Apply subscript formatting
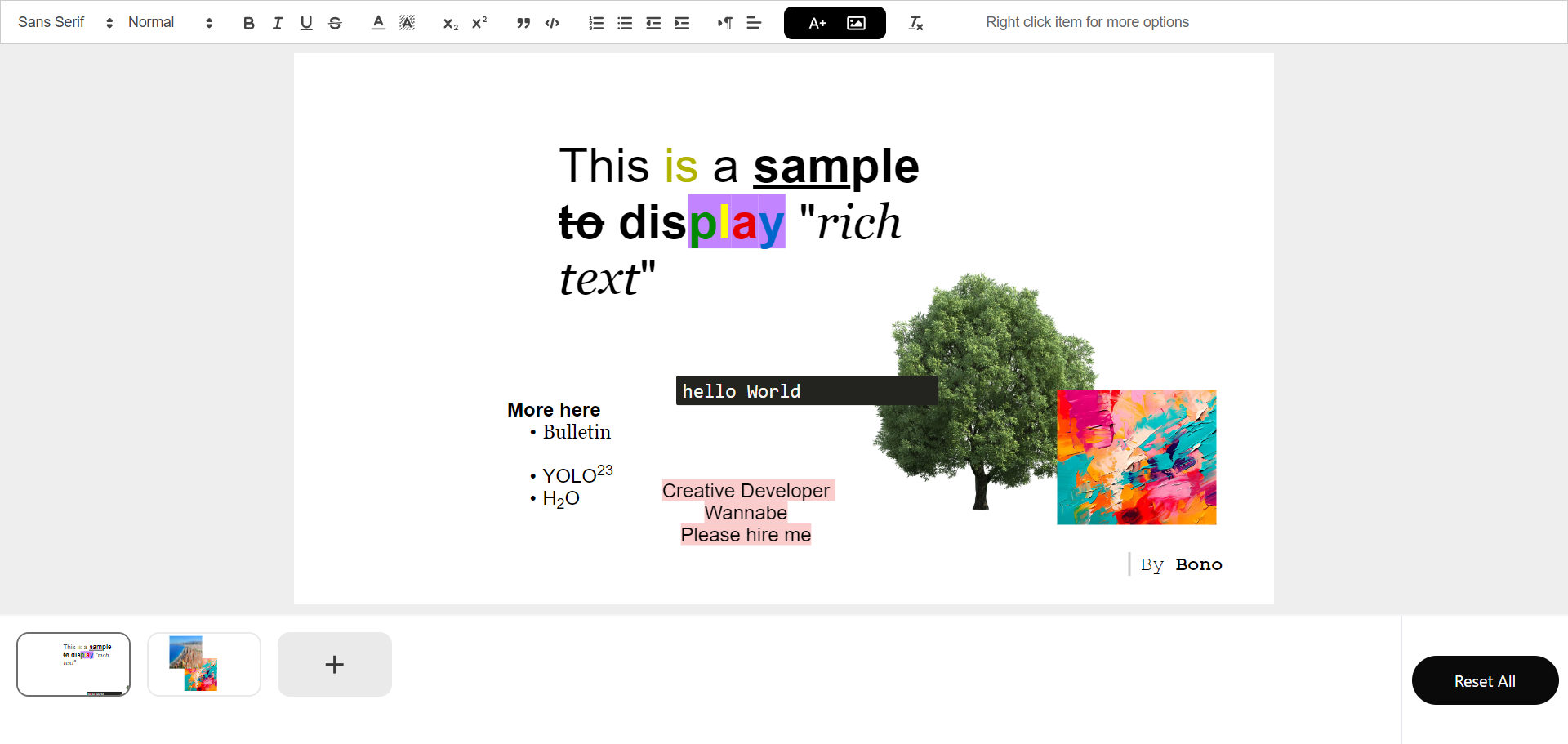Image resolution: width=1568 pixels, height=744 pixels. pyautogui.click(x=451, y=23)
